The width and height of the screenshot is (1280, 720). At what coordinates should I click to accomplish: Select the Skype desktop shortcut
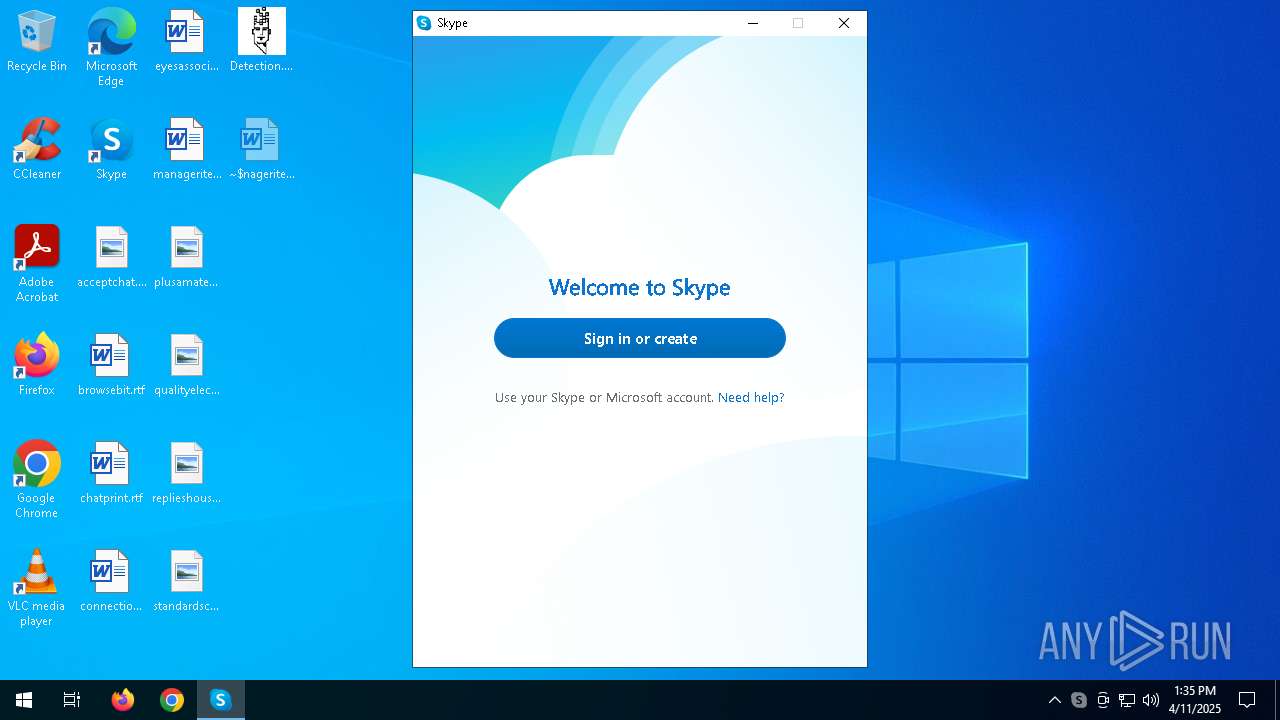tap(111, 149)
